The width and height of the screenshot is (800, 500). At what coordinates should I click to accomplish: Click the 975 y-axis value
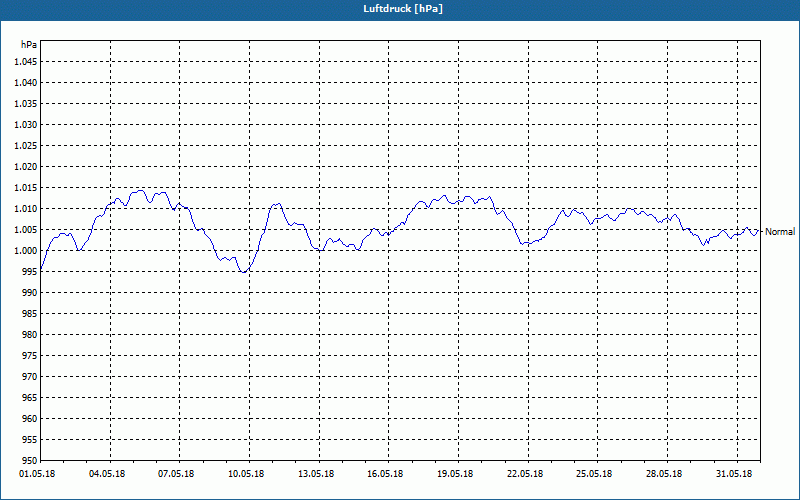(x=31, y=356)
